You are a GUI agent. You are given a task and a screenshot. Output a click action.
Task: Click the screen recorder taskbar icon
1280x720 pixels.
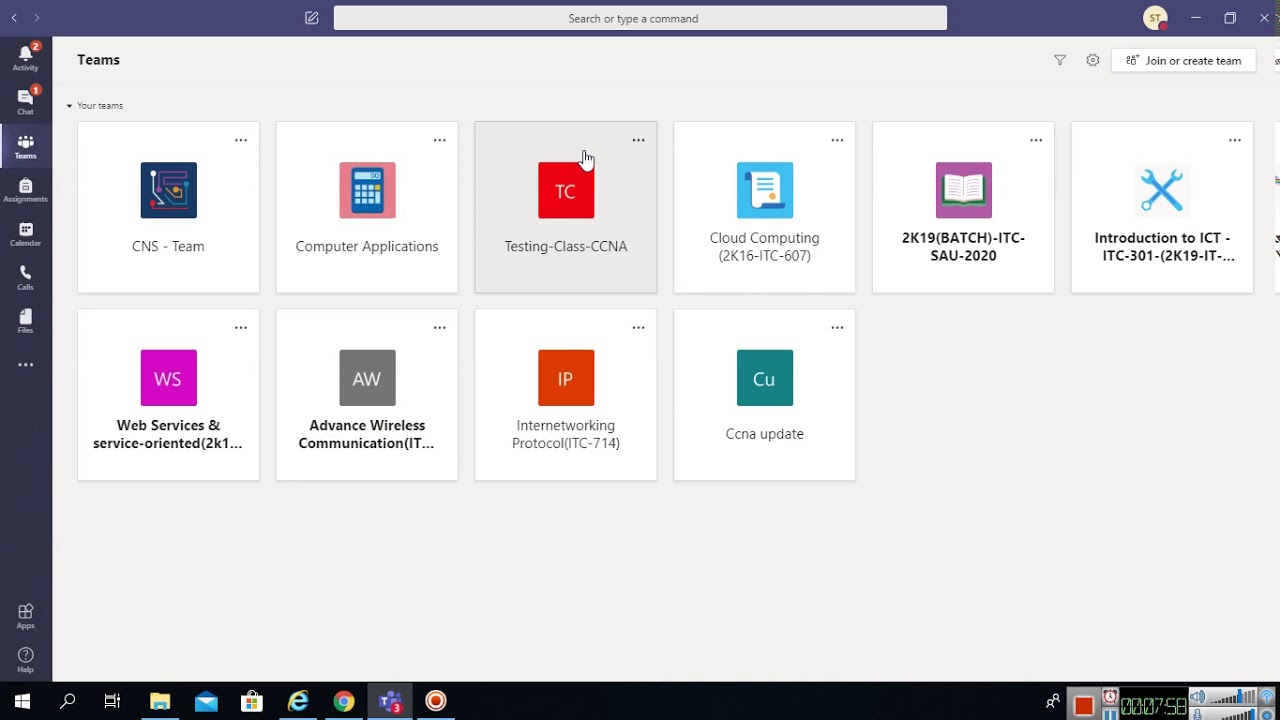pos(436,701)
